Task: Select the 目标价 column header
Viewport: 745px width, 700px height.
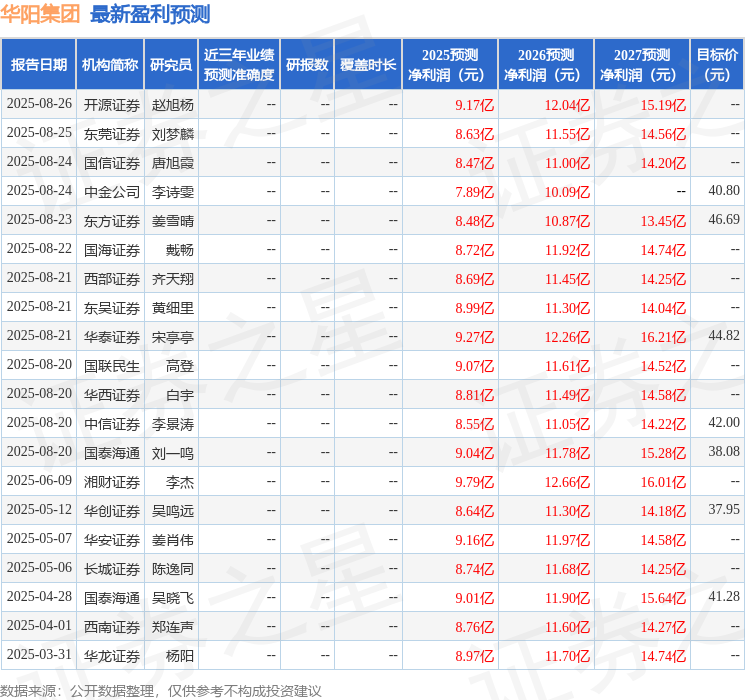Action: 716,65
